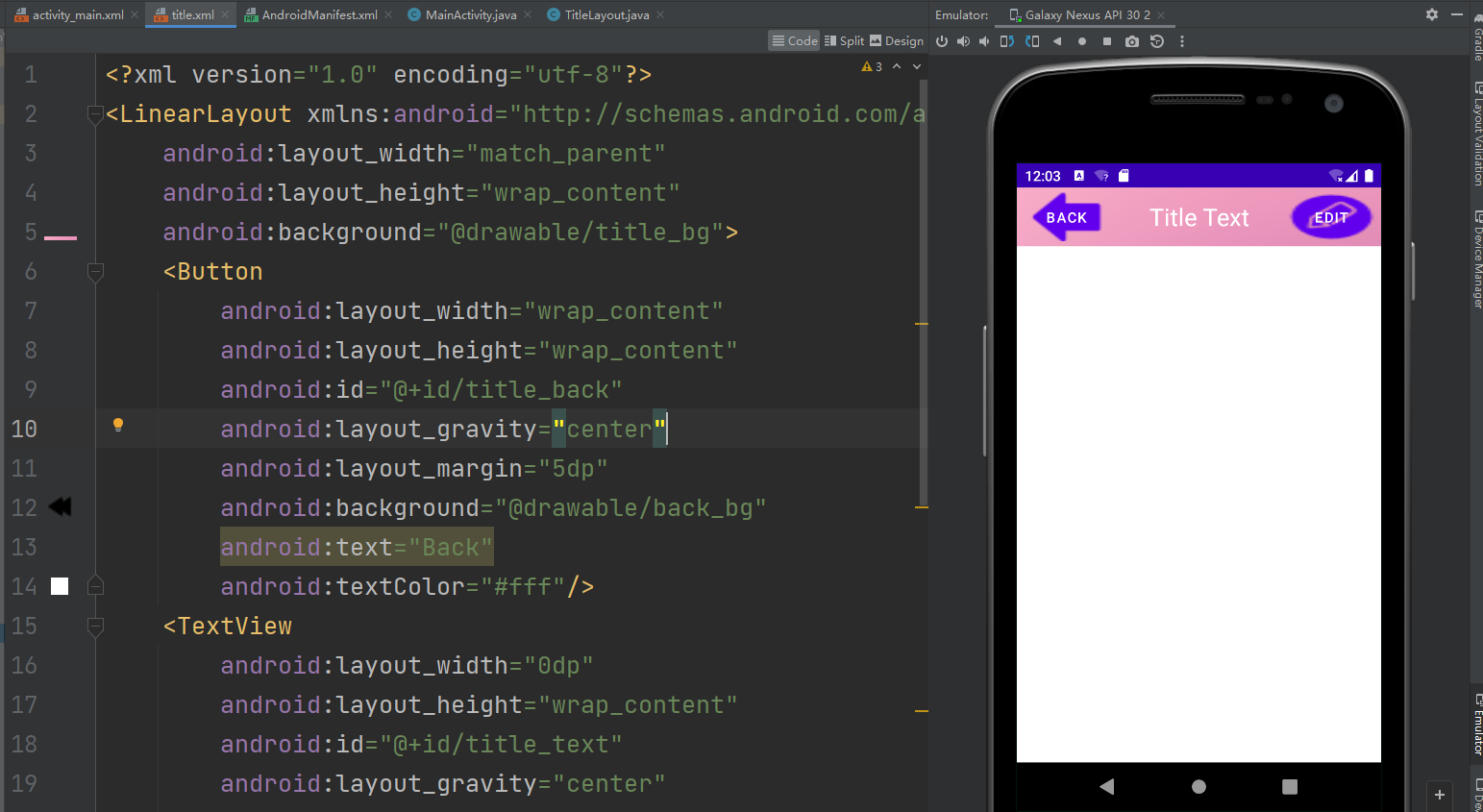Open the emulator extended controls three-dot menu

click(1182, 41)
